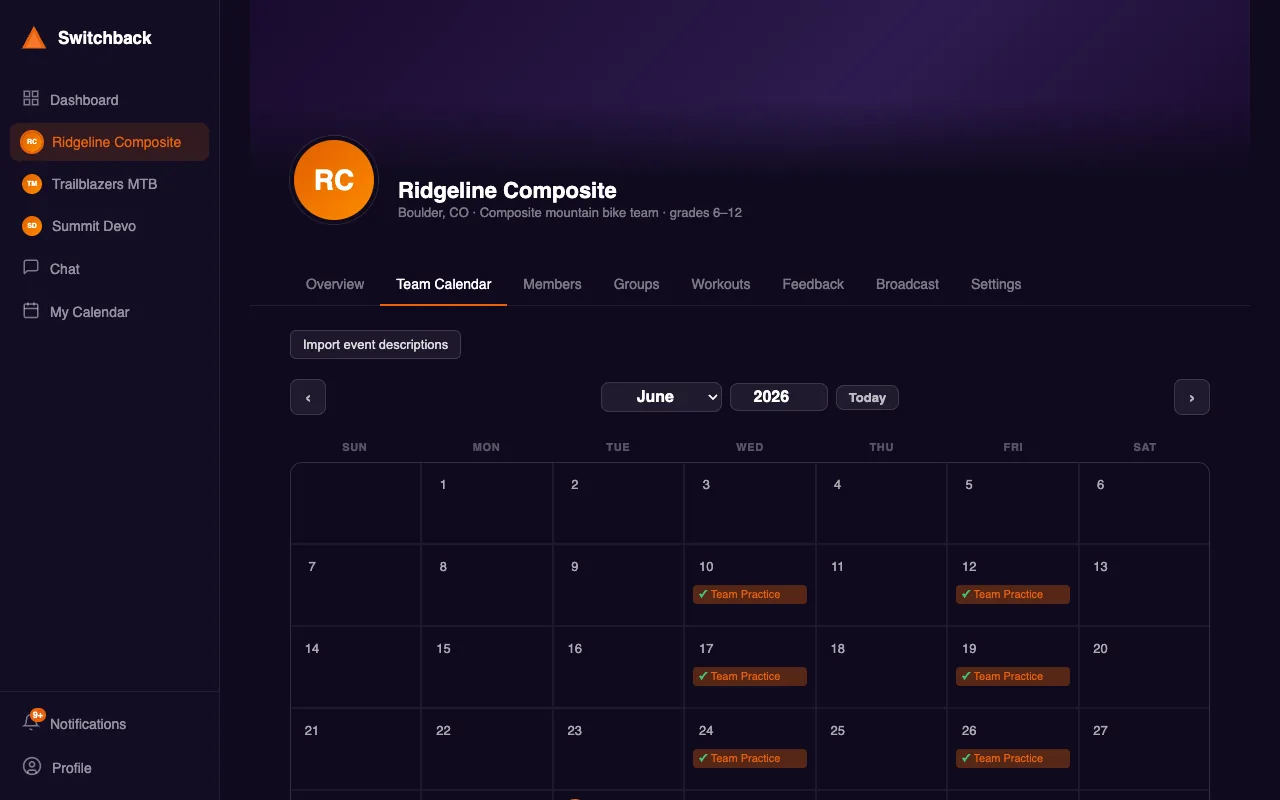Open Team Practice event on June 12
This screenshot has height=800, width=1280.
click(1013, 594)
